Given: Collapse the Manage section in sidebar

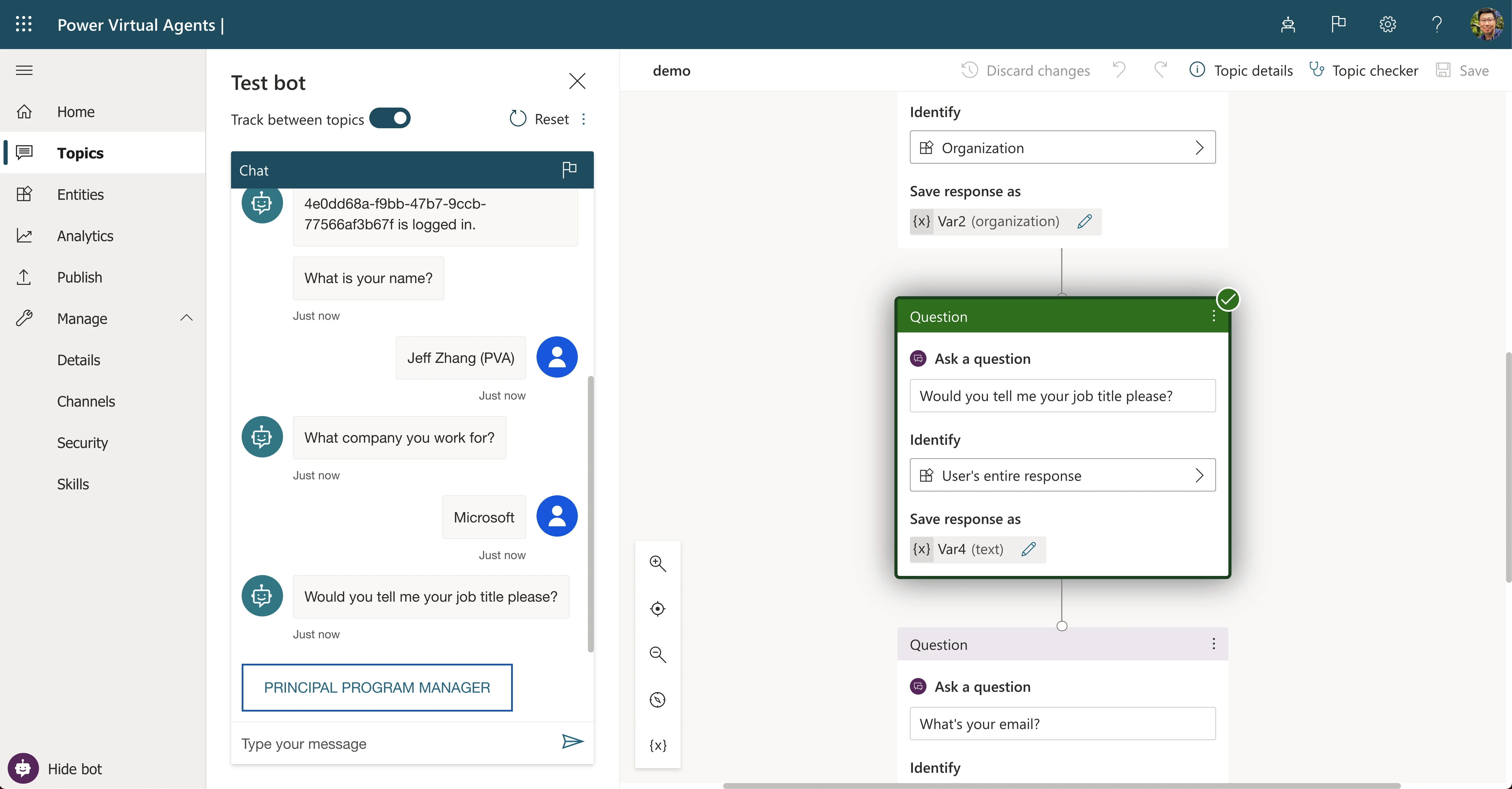Looking at the screenshot, I should [186, 318].
